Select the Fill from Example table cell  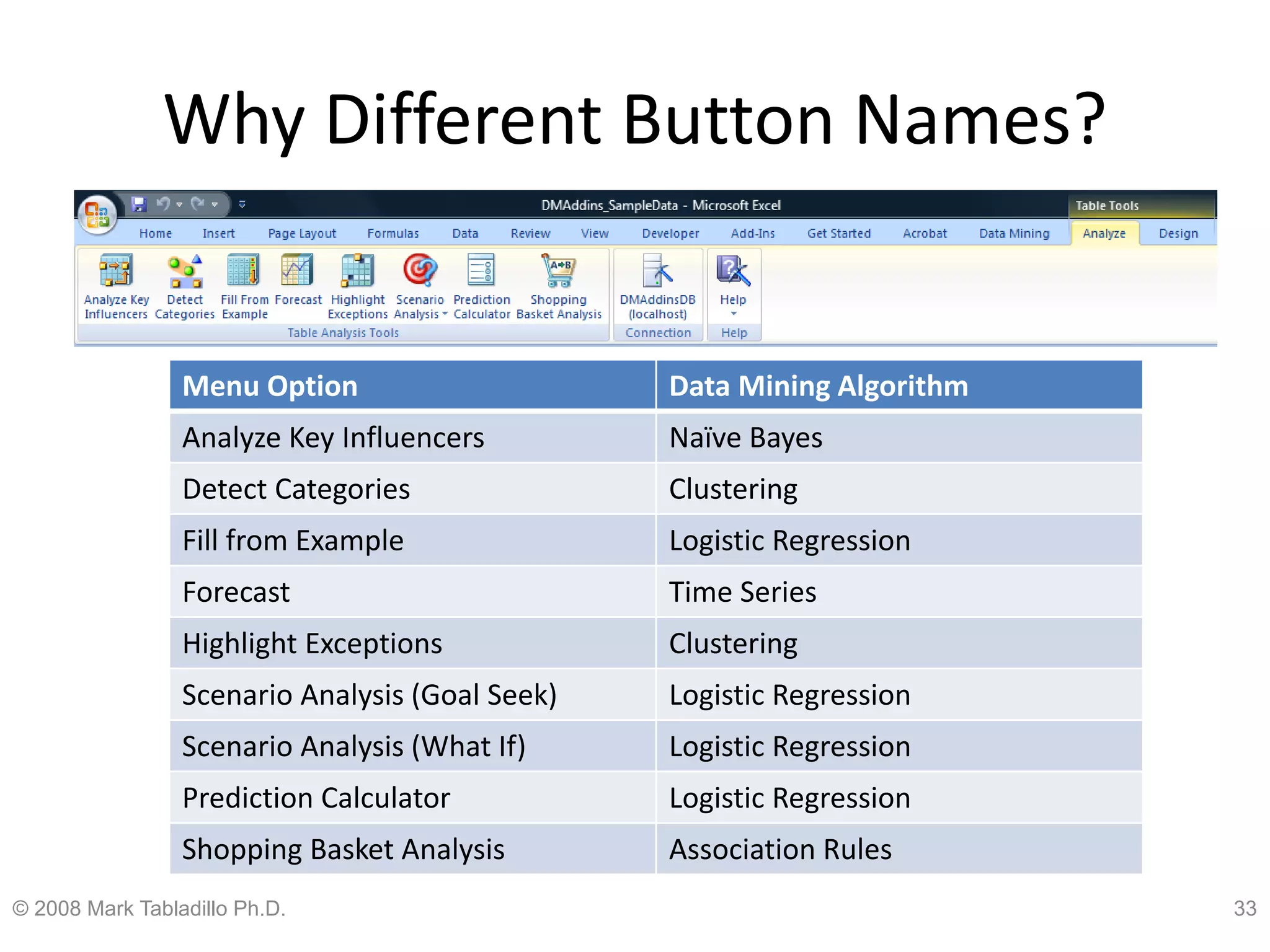(412, 540)
